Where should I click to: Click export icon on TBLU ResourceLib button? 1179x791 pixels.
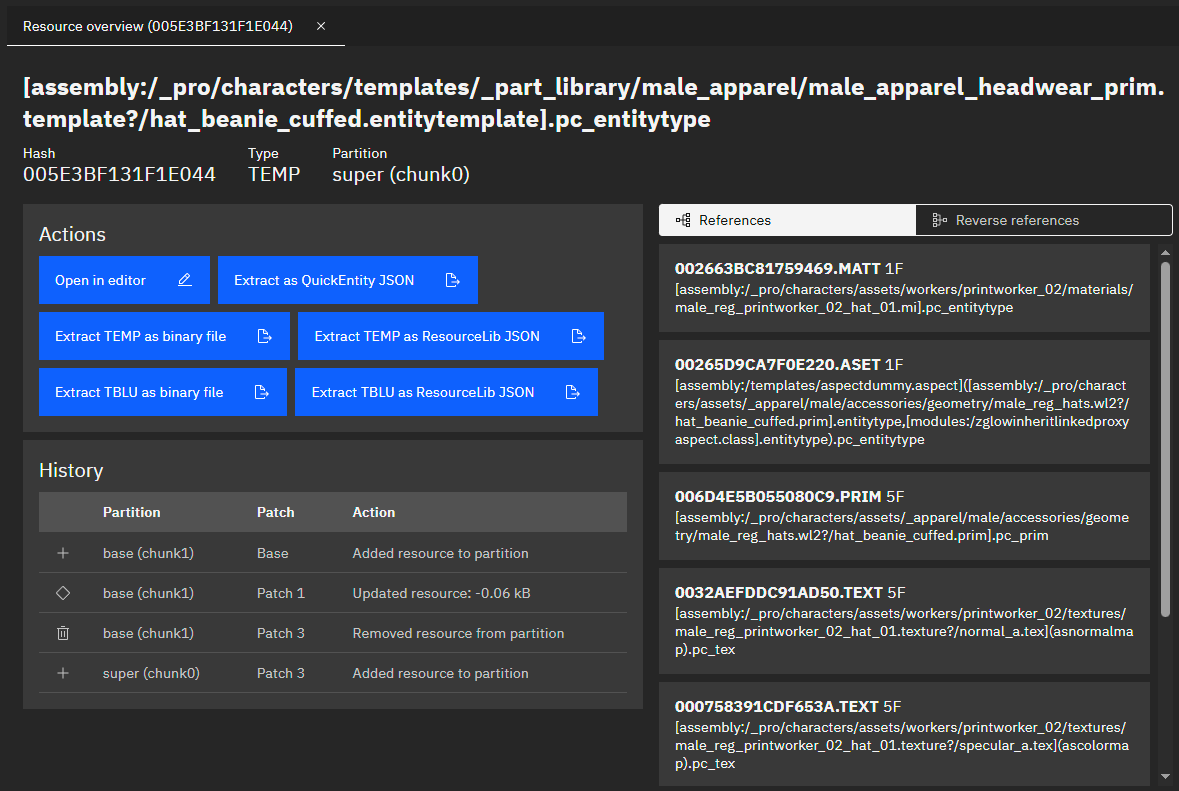tap(573, 392)
